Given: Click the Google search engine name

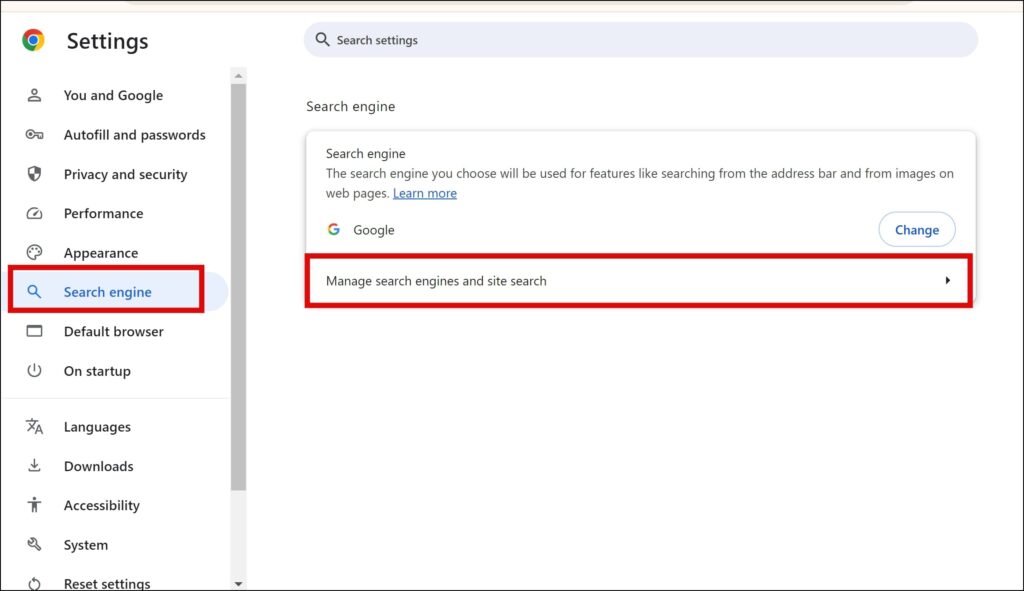Looking at the screenshot, I should pos(374,230).
